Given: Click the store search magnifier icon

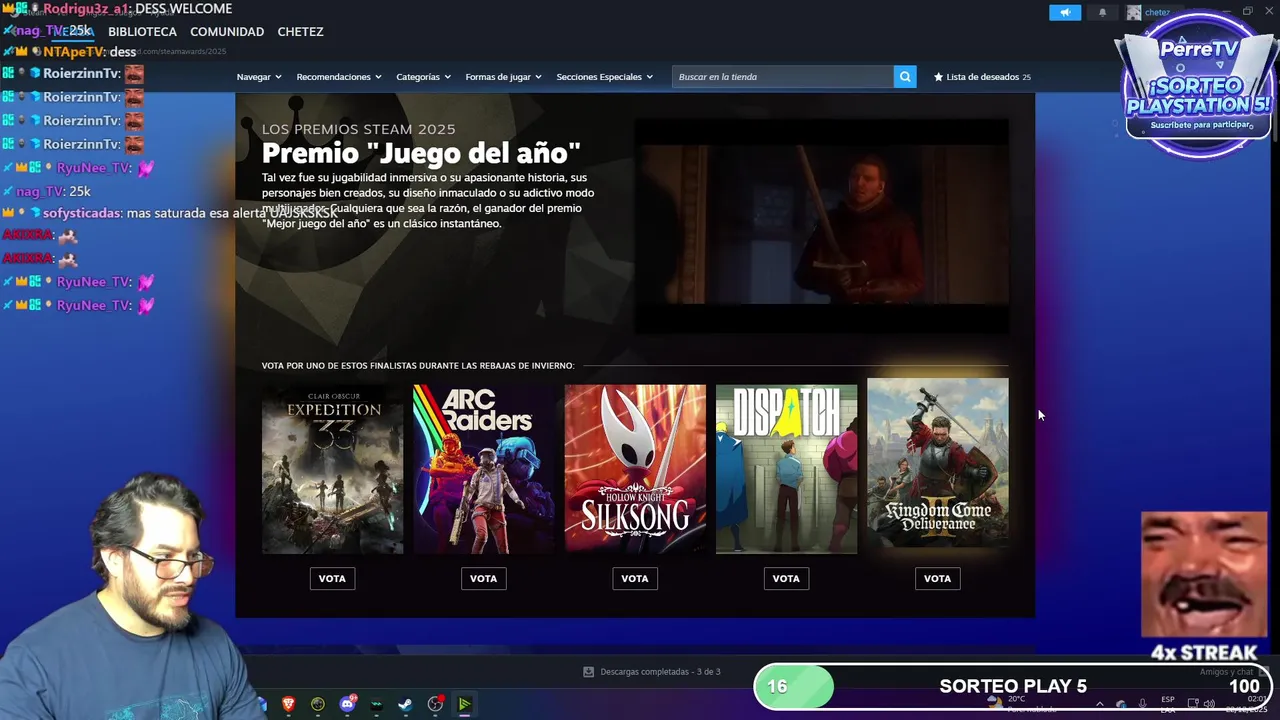Looking at the screenshot, I should click(x=904, y=77).
